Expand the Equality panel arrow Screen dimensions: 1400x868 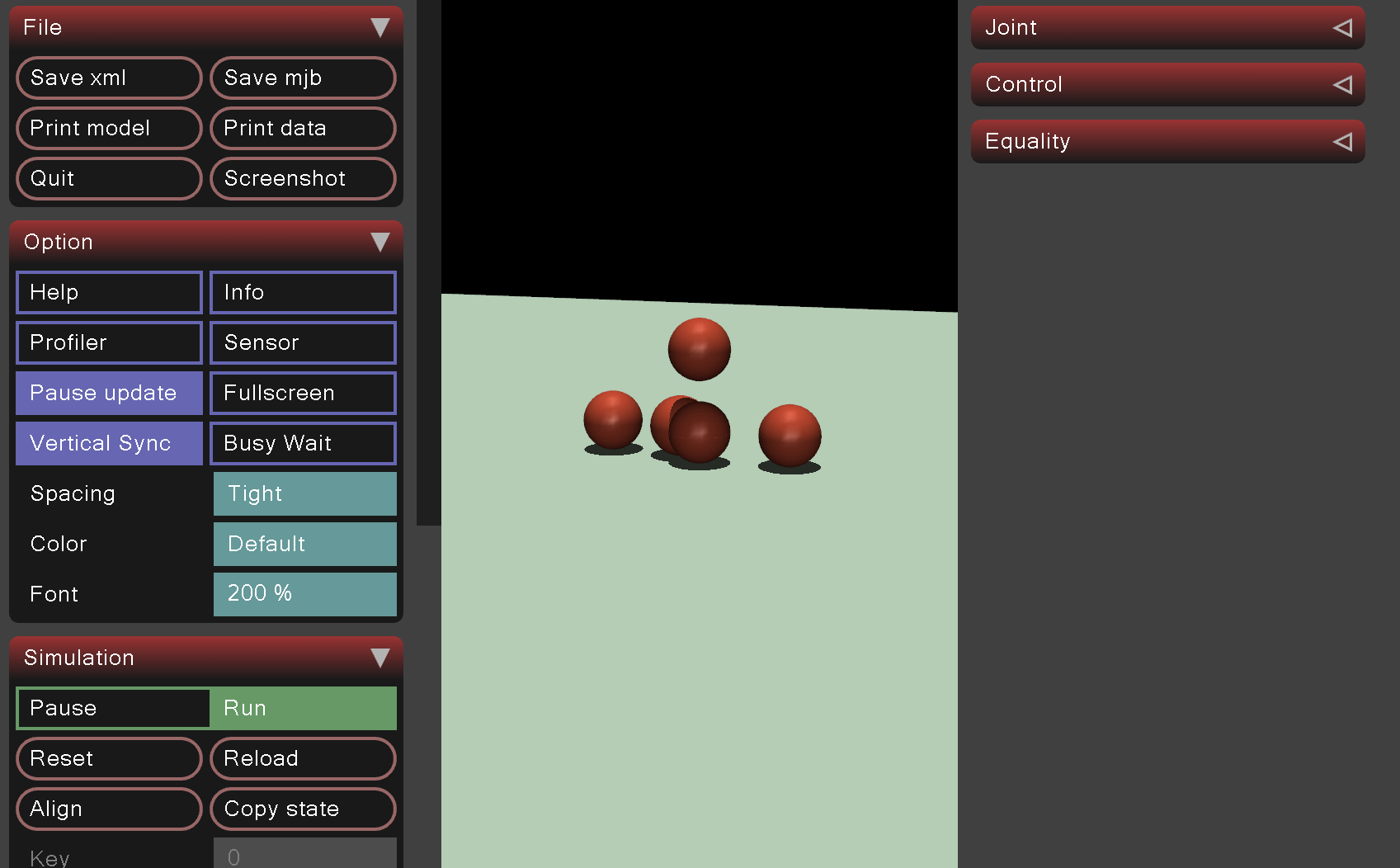tap(1342, 142)
